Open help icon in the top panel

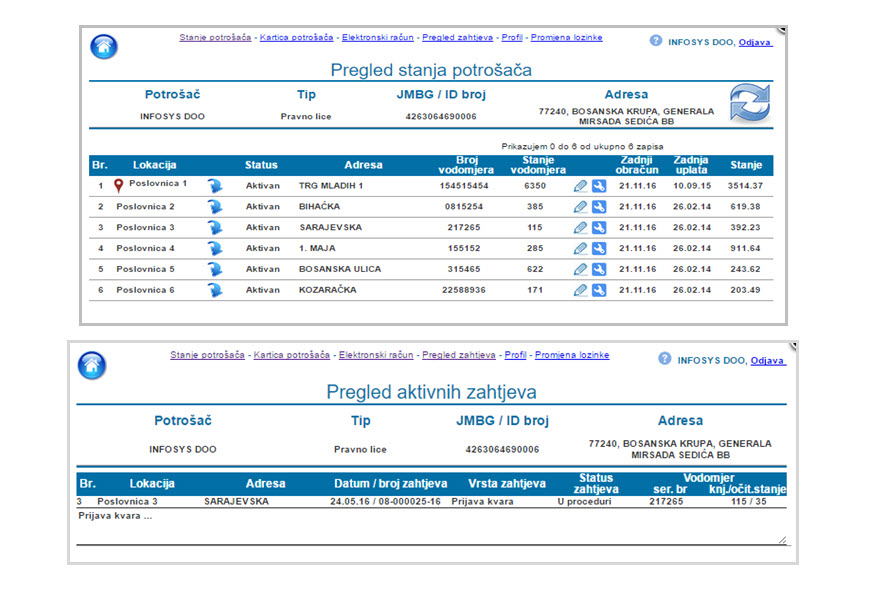[x=656, y=40]
